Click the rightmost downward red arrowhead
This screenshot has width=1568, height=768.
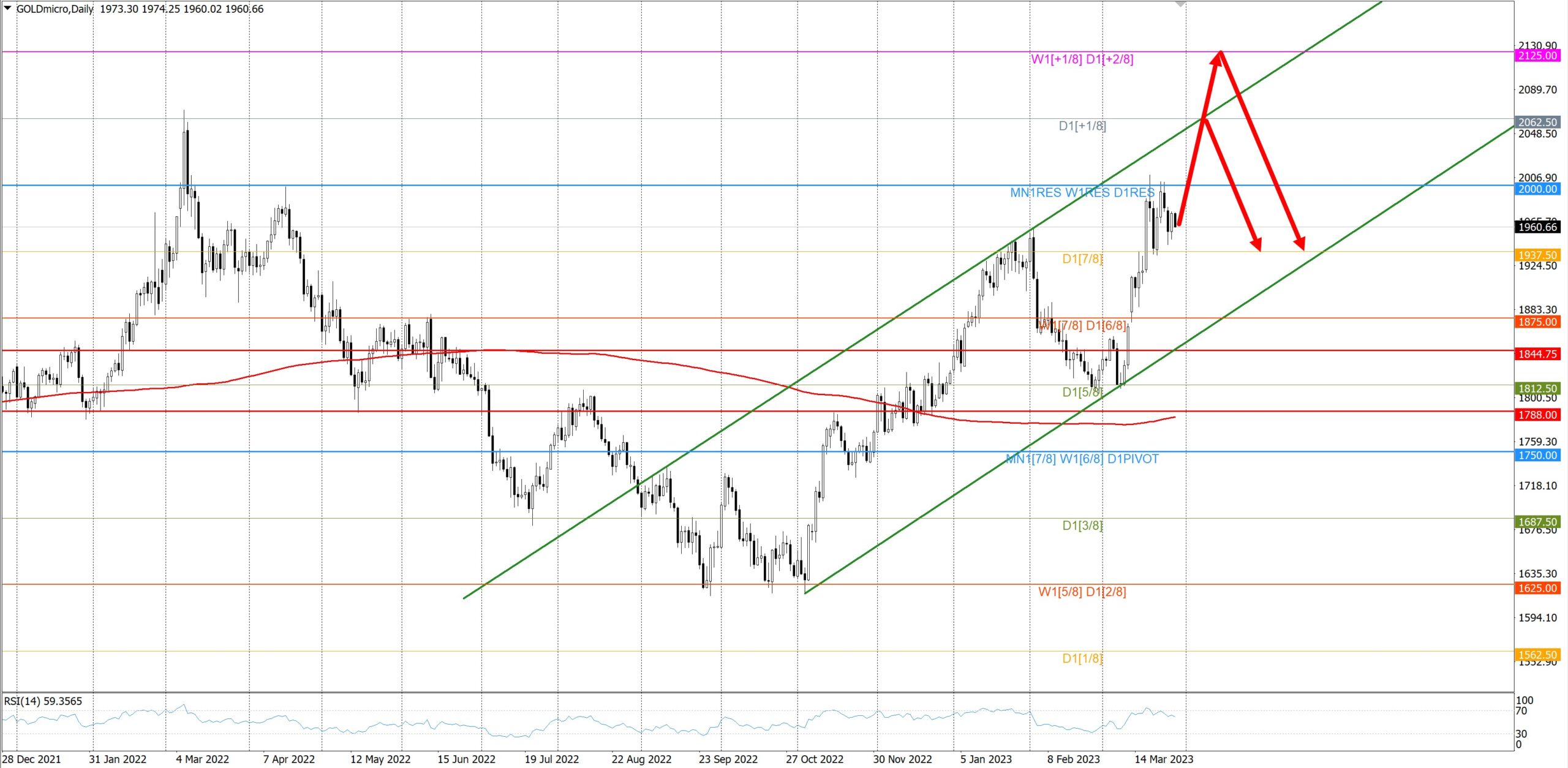pos(1300,244)
